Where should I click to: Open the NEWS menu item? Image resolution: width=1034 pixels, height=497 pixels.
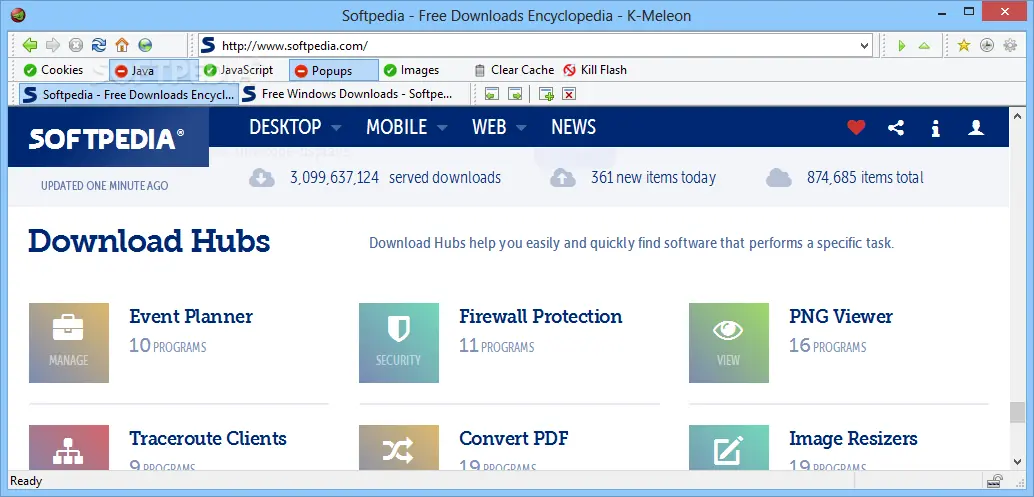(x=573, y=127)
